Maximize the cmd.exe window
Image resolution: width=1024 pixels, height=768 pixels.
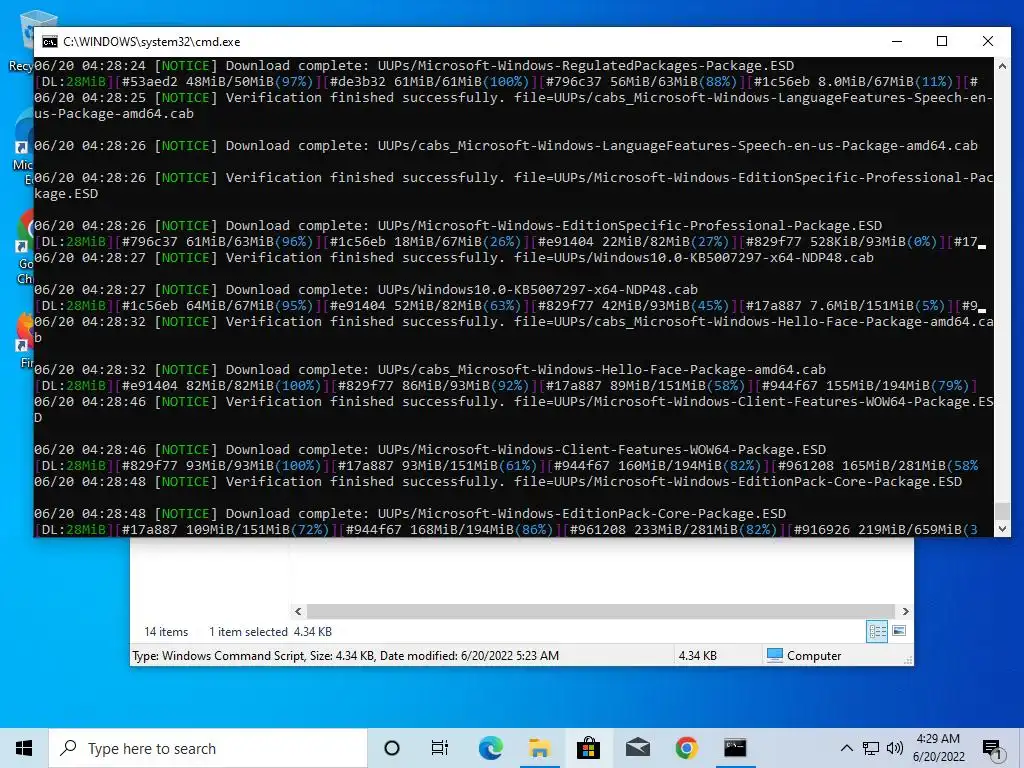pyautogui.click(x=942, y=41)
